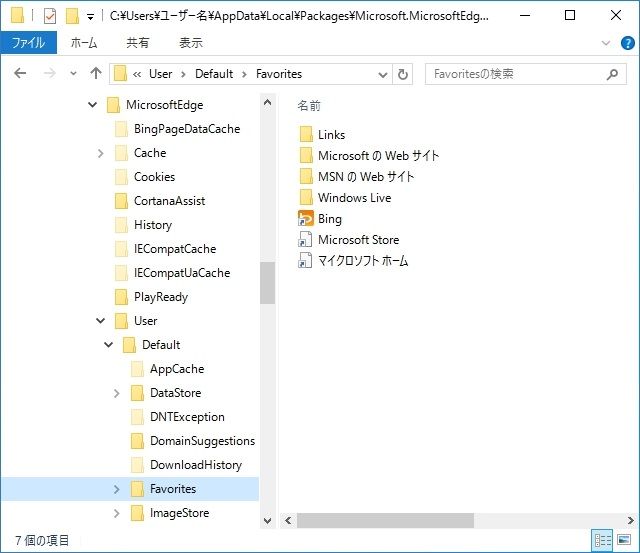Click the Favoritesの検索 search box
Image resolution: width=640 pixels, height=553 pixels.
coord(525,74)
